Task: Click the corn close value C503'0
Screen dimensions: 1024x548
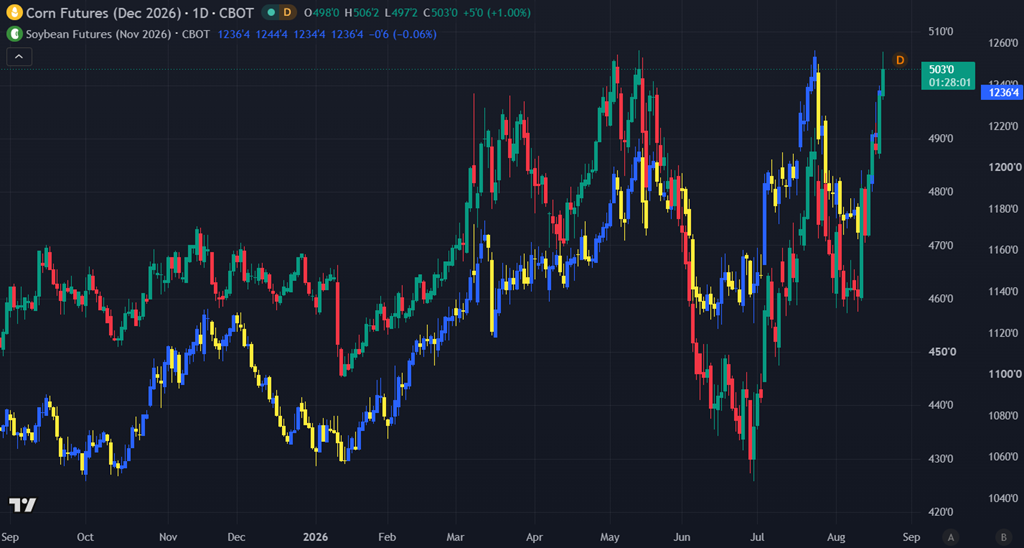Action: 439,13
